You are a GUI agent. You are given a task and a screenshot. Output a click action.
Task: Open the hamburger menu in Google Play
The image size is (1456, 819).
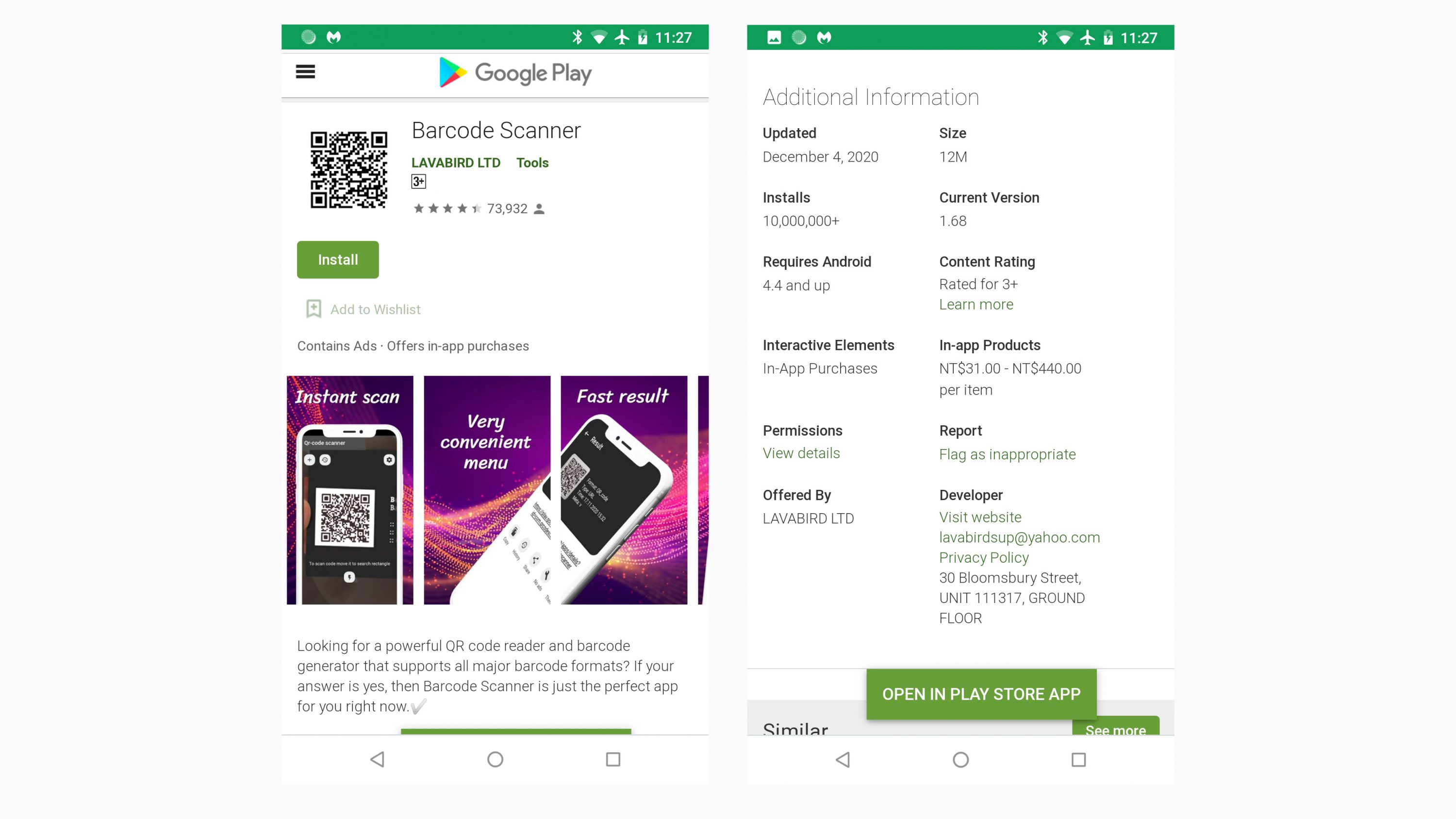click(305, 72)
